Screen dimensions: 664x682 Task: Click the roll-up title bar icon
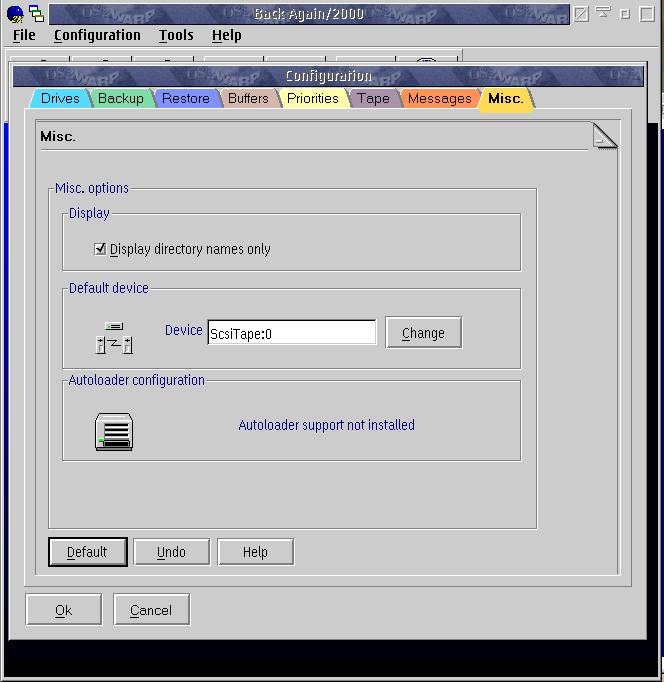tap(603, 14)
